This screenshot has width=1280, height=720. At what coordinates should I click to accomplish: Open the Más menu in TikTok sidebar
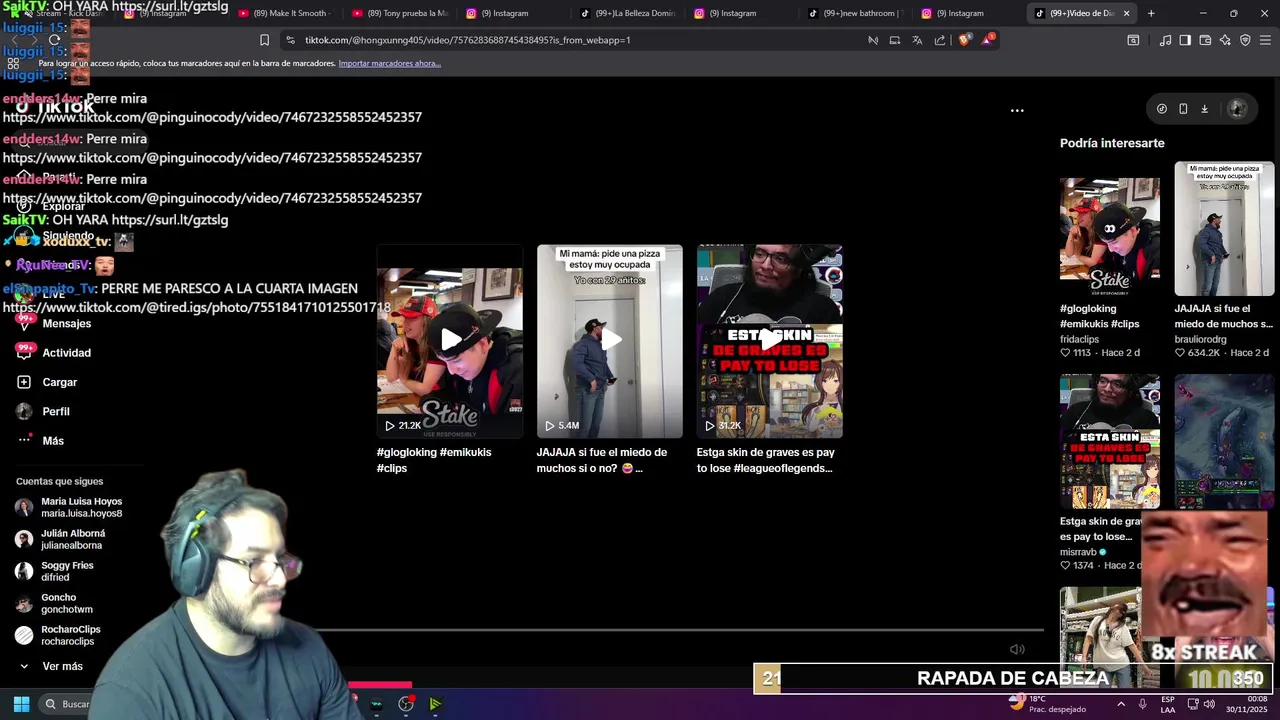53,441
